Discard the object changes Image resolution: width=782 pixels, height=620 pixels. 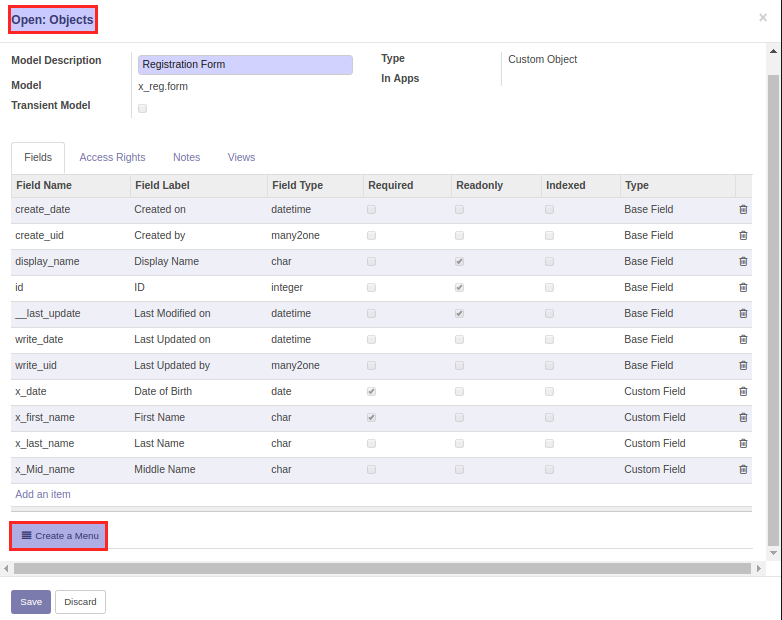(x=80, y=602)
